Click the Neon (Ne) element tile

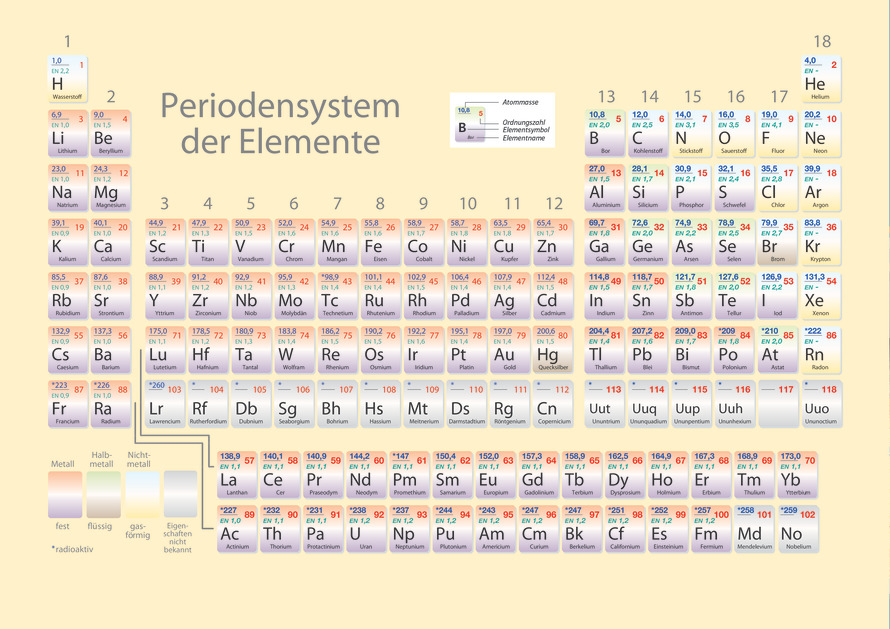[x=821, y=133]
